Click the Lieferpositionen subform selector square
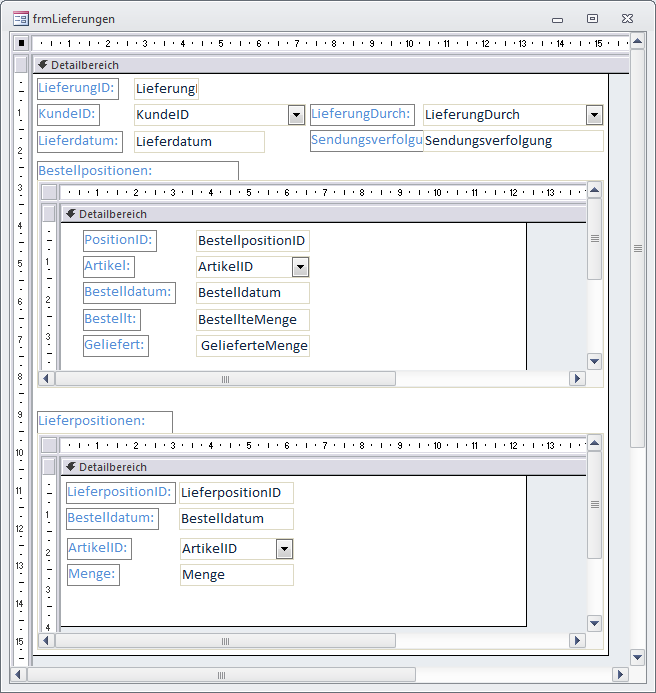Screen dimensions: 656x693 49,445
